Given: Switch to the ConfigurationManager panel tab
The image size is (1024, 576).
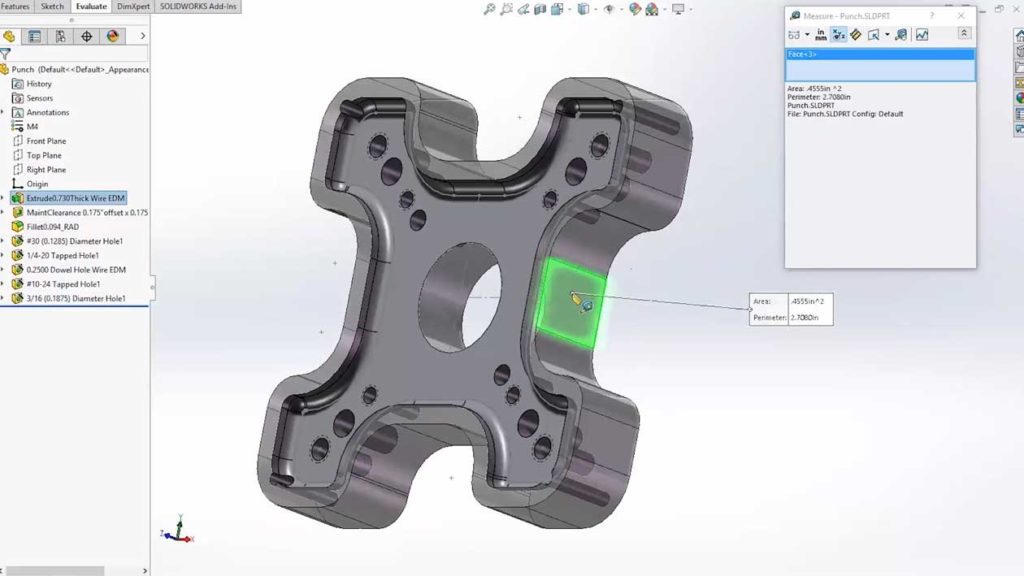Looking at the screenshot, I should click(58, 34).
